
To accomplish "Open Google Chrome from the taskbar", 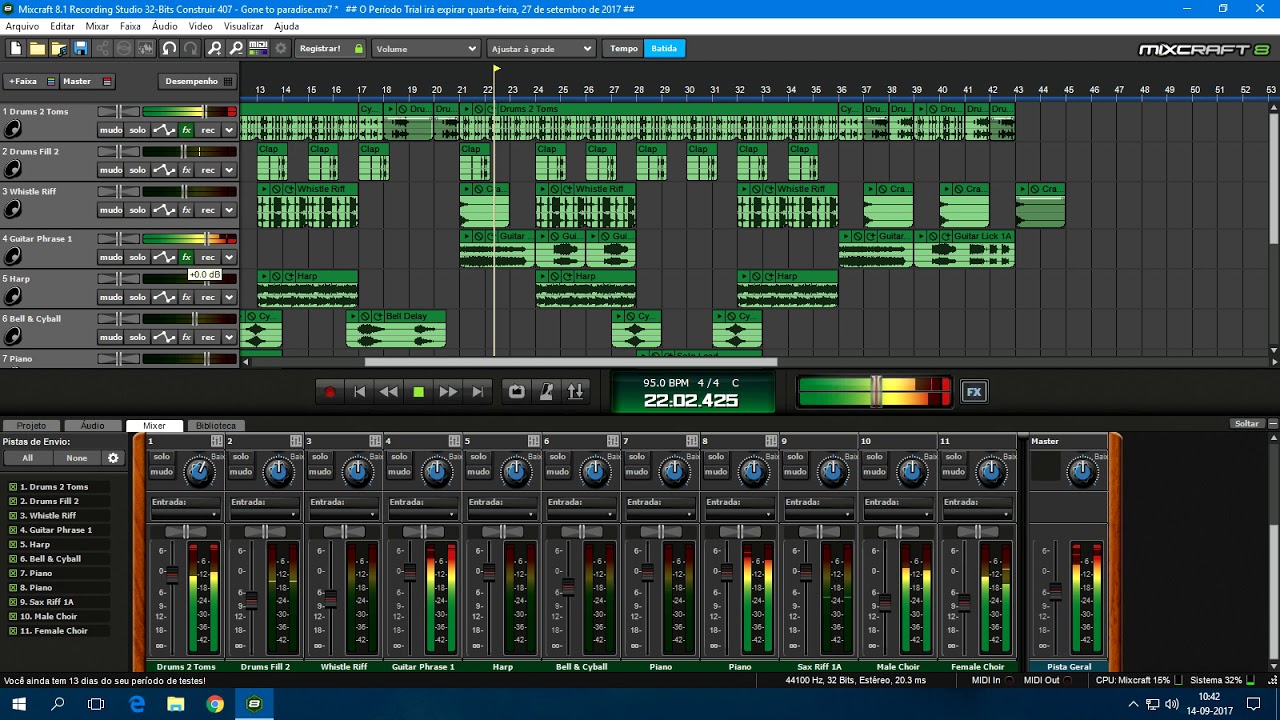I will click(x=215, y=704).
